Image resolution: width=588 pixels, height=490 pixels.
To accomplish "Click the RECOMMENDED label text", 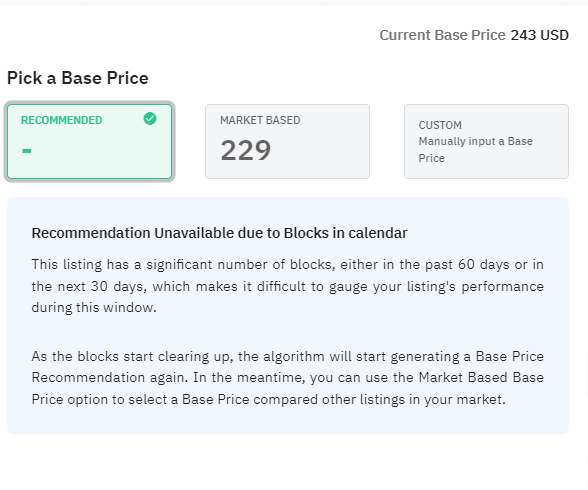I will pos(62,120).
